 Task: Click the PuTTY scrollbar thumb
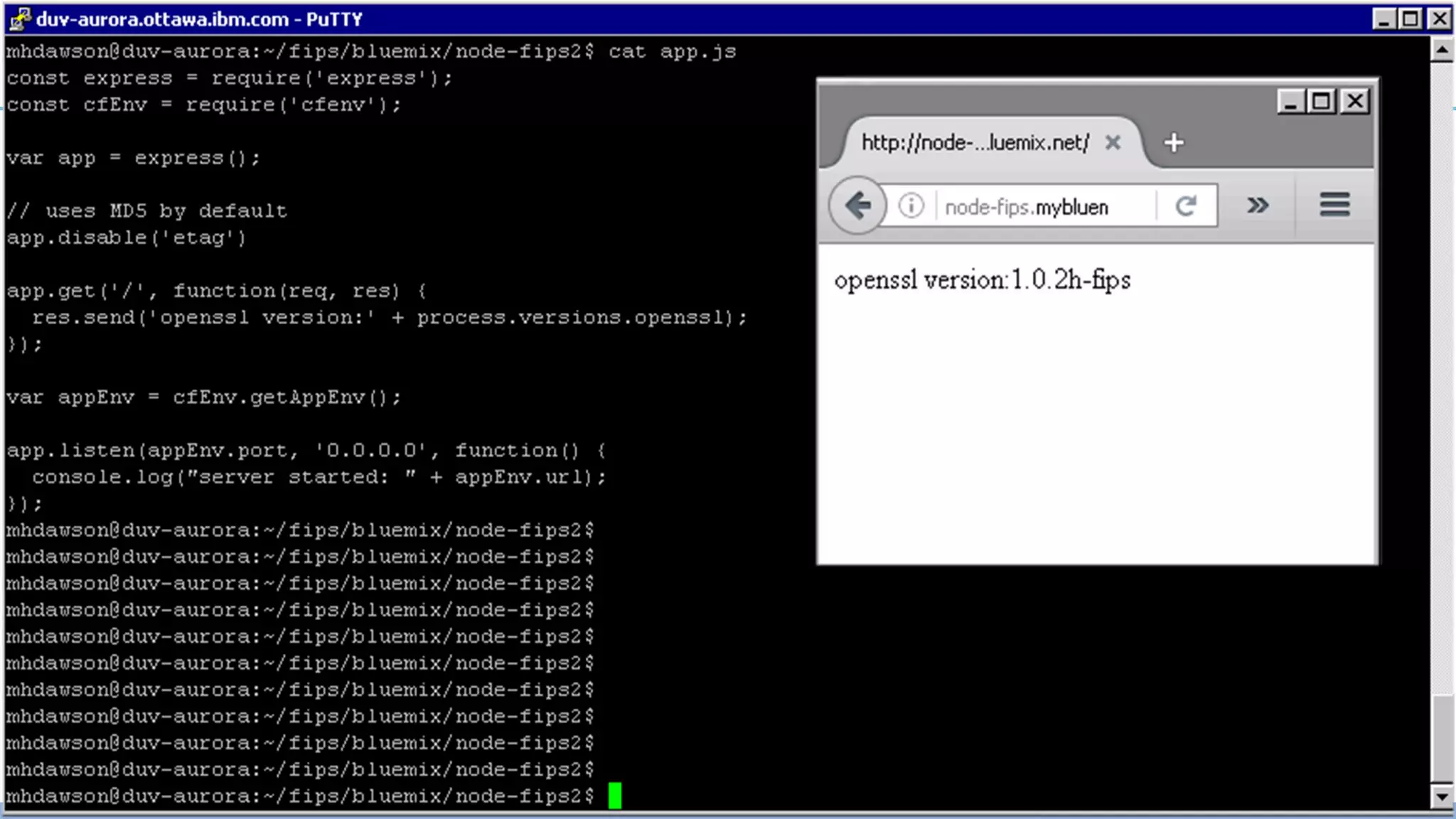click(x=1441, y=738)
